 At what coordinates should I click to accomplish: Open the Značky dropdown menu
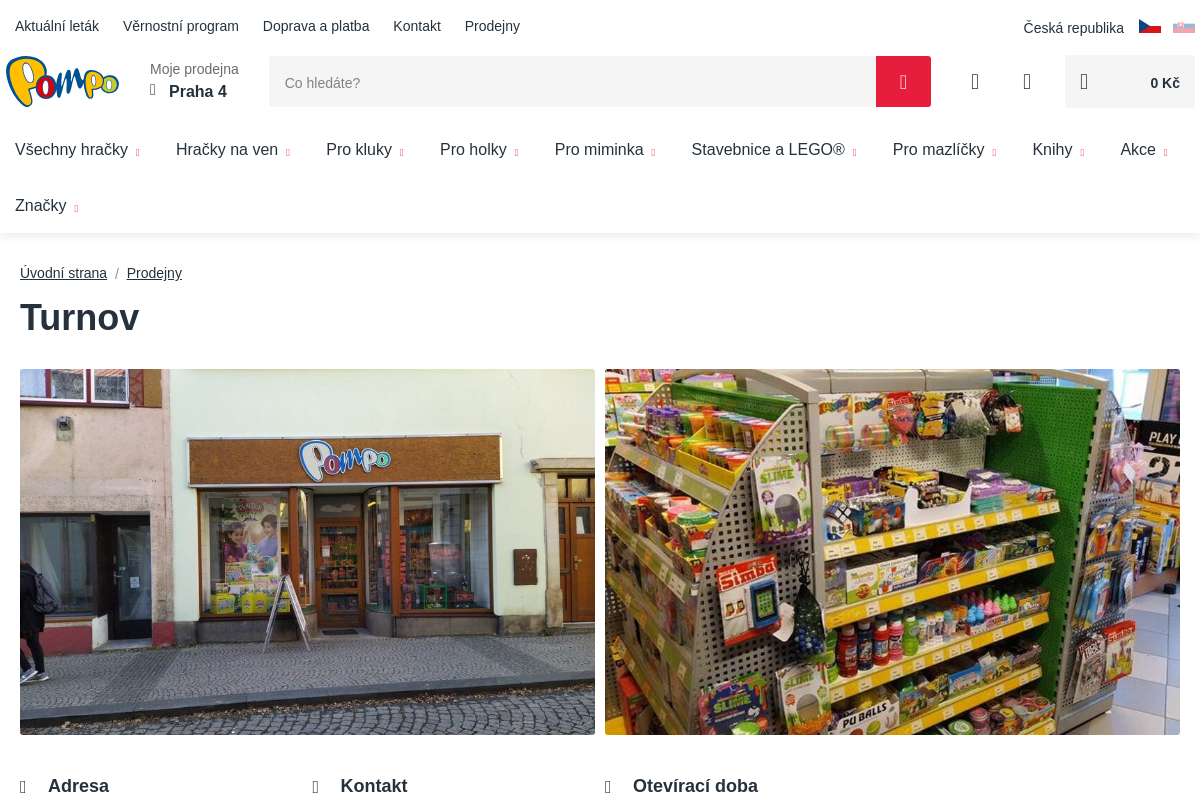coord(46,206)
